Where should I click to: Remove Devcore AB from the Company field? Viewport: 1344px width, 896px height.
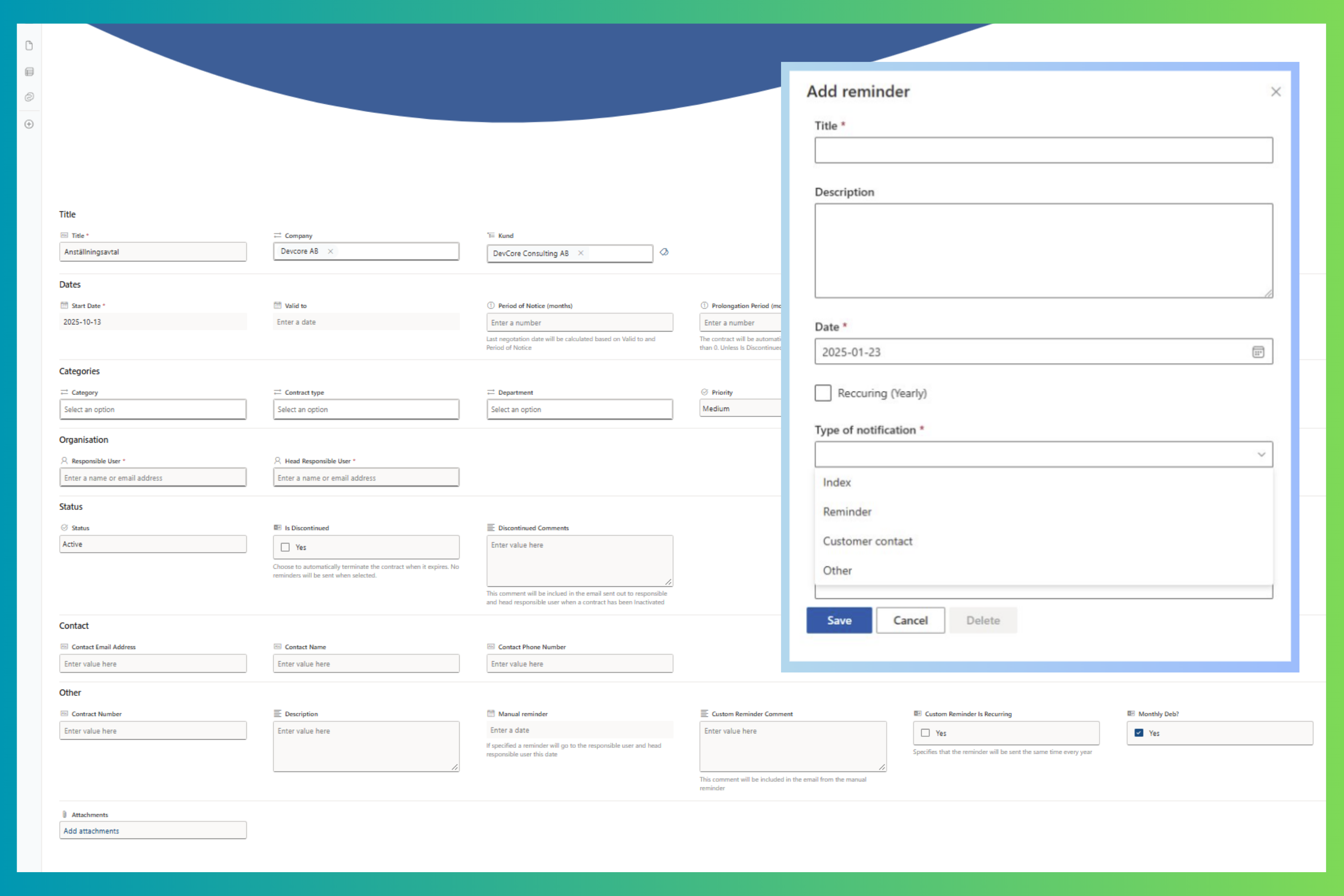(330, 251)
